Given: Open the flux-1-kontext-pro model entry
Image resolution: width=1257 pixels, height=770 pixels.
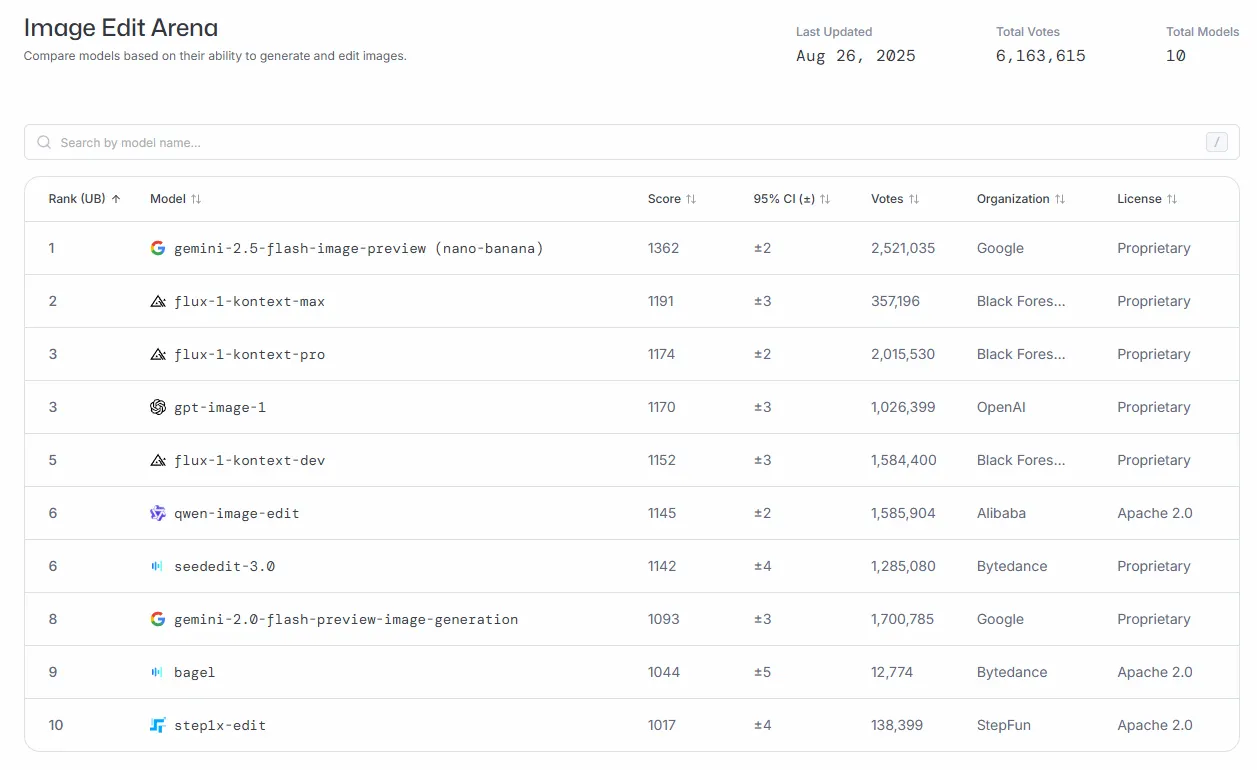Looking at the screenshot, I should 249,354.
